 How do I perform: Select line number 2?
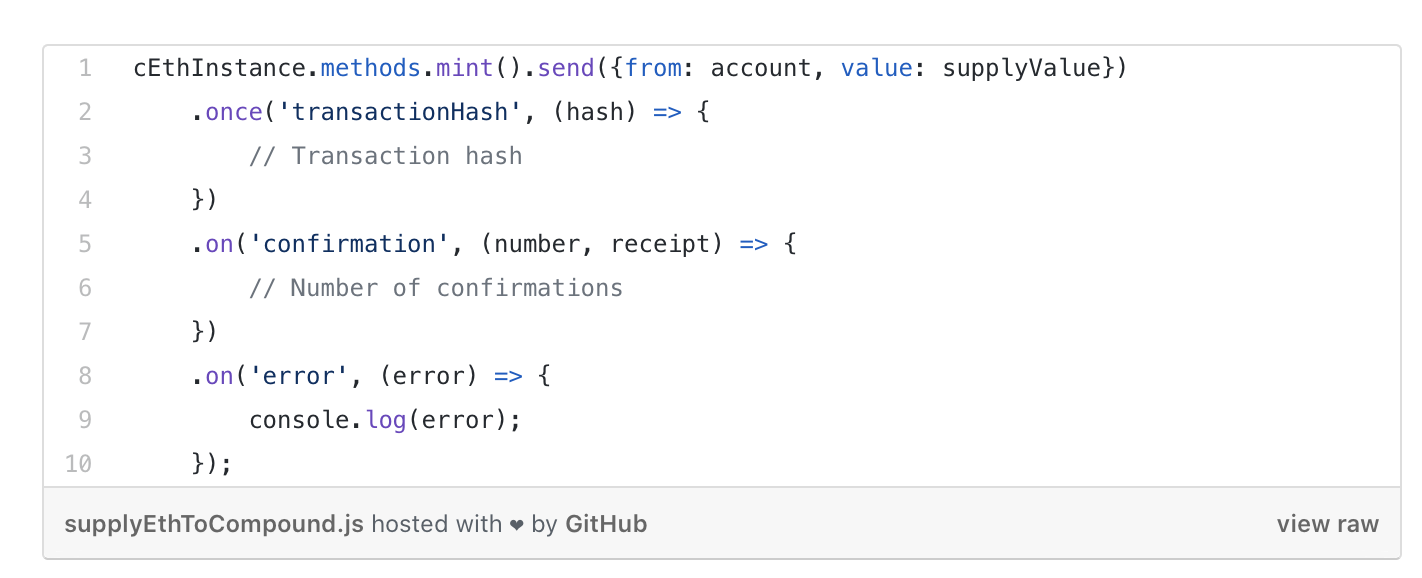(85, 112)
